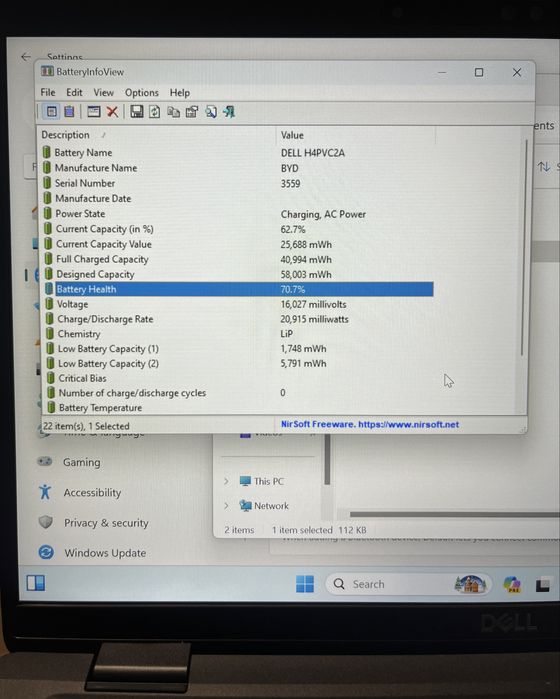
Task: Open Accessibility settings page
Action: (x=92, y=493)
